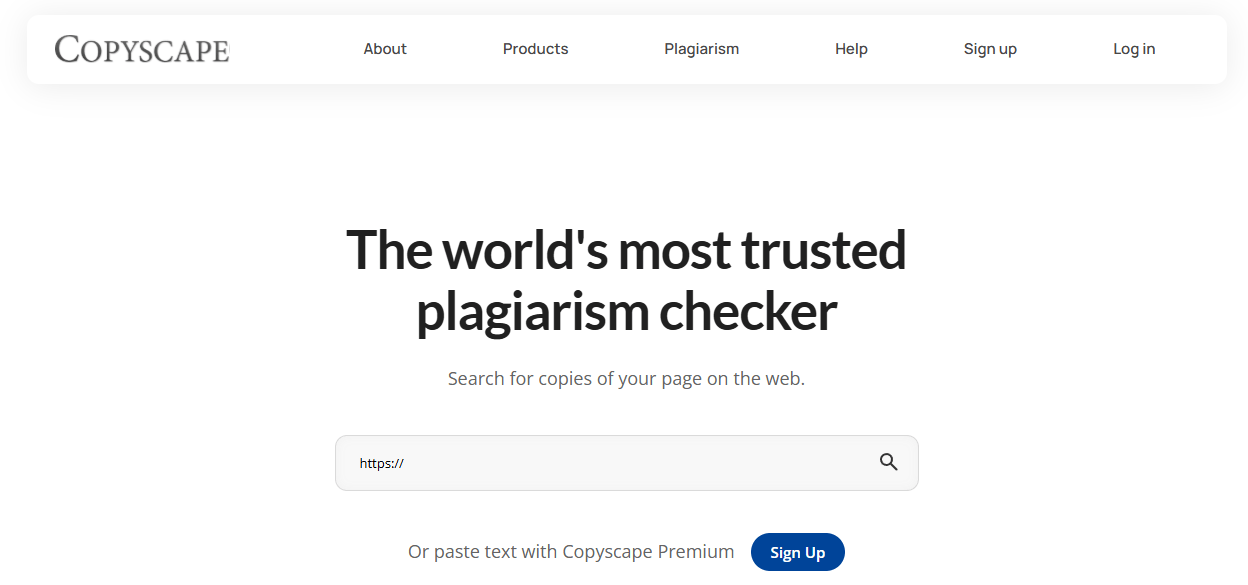Open the Help menu

point(851,49)
